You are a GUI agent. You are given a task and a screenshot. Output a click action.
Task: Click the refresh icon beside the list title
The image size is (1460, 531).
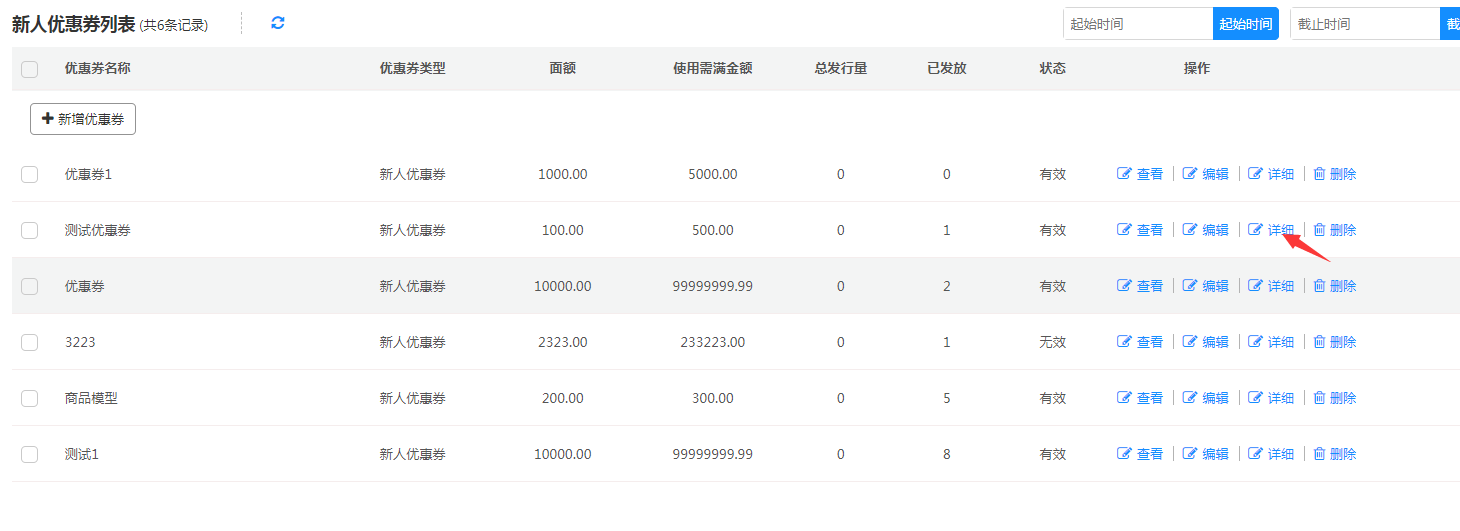[x=278, y=23]
